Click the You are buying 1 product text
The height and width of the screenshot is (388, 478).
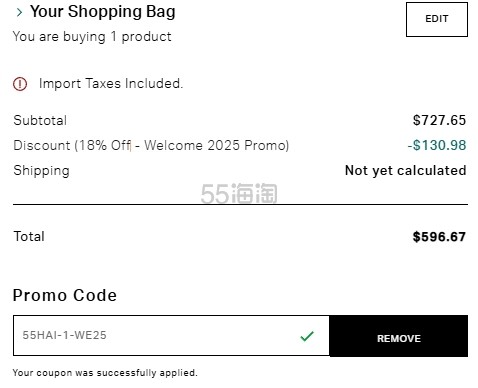(92, 36)
